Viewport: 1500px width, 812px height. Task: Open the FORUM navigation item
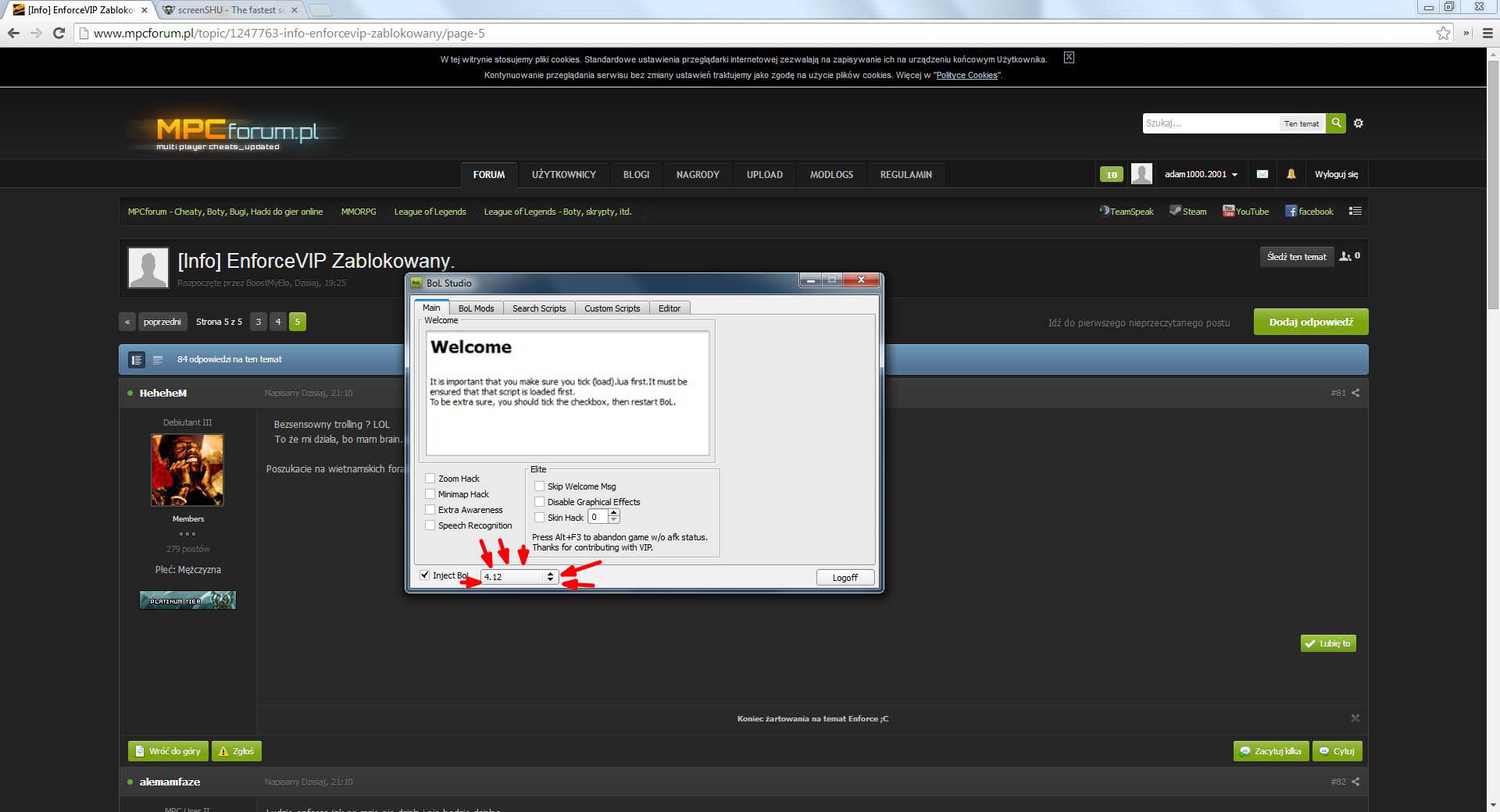pos(489,175)
